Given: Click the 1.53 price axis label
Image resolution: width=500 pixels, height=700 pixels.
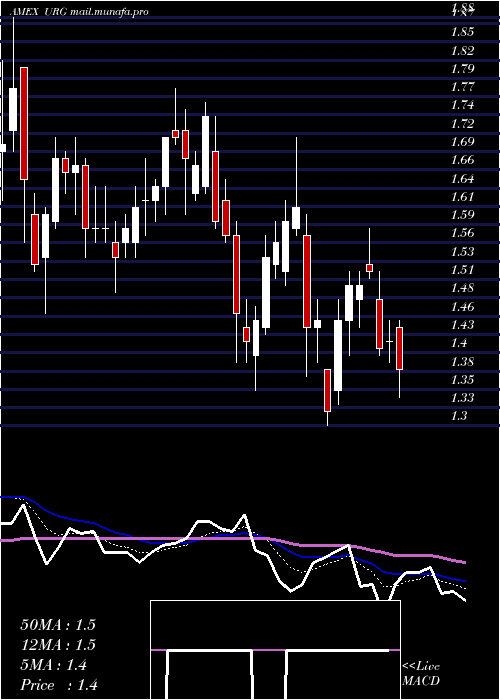Looking at the screenshot, I should coord(462,251).
